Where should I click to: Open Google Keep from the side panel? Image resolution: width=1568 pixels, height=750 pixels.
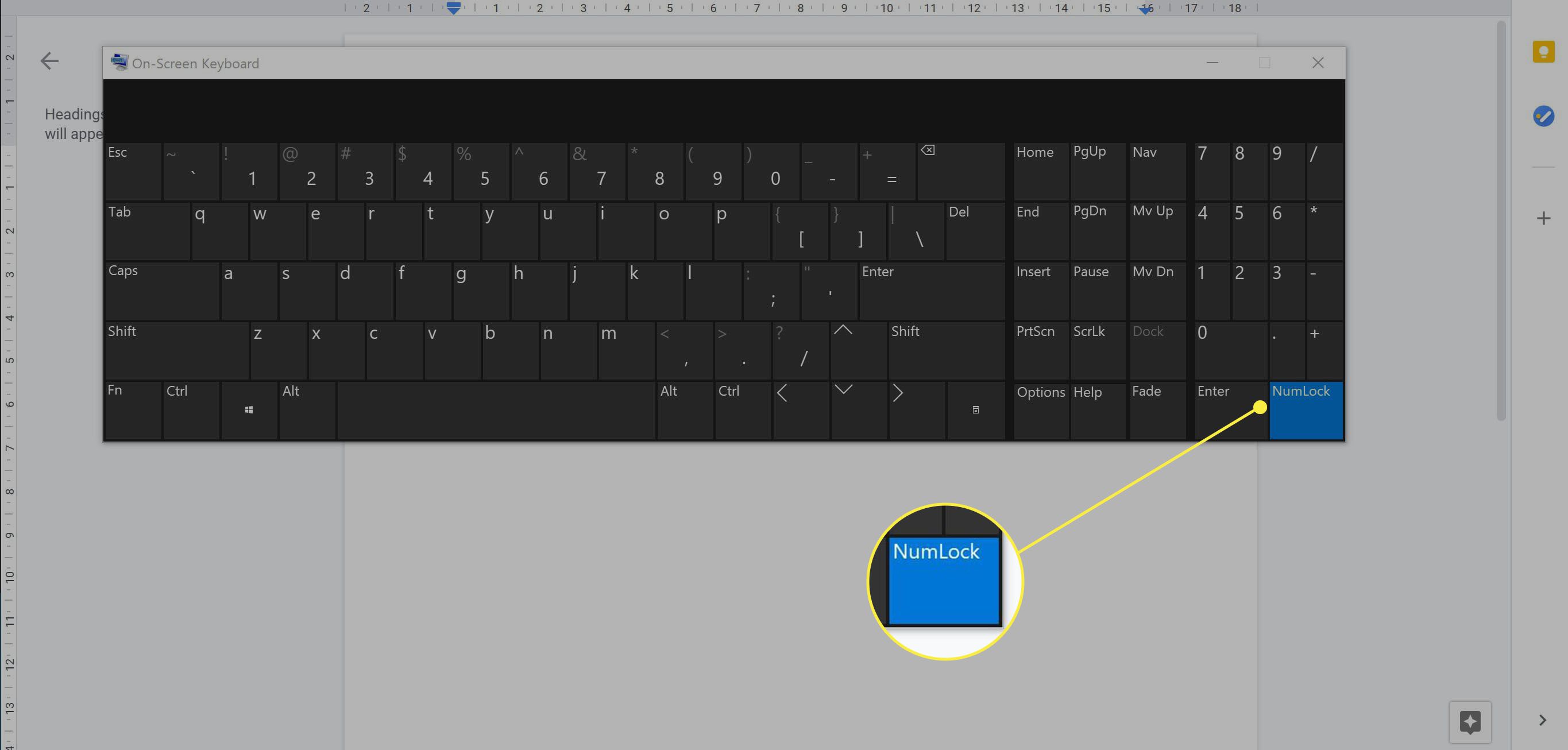tap(1543, 52)
